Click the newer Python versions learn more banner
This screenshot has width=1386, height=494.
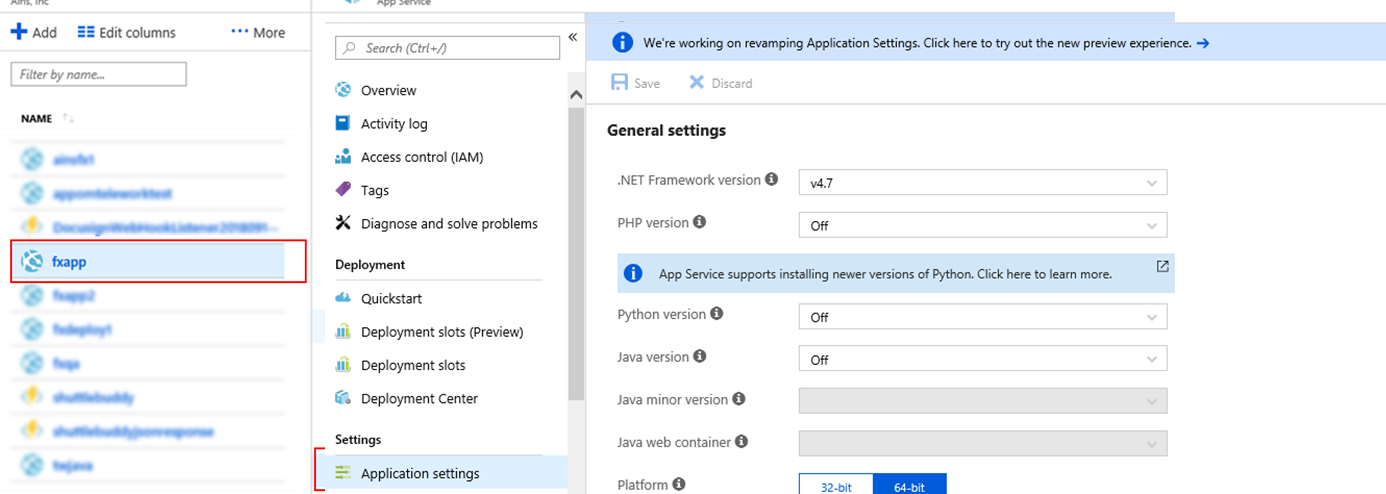tap(895, 273)
